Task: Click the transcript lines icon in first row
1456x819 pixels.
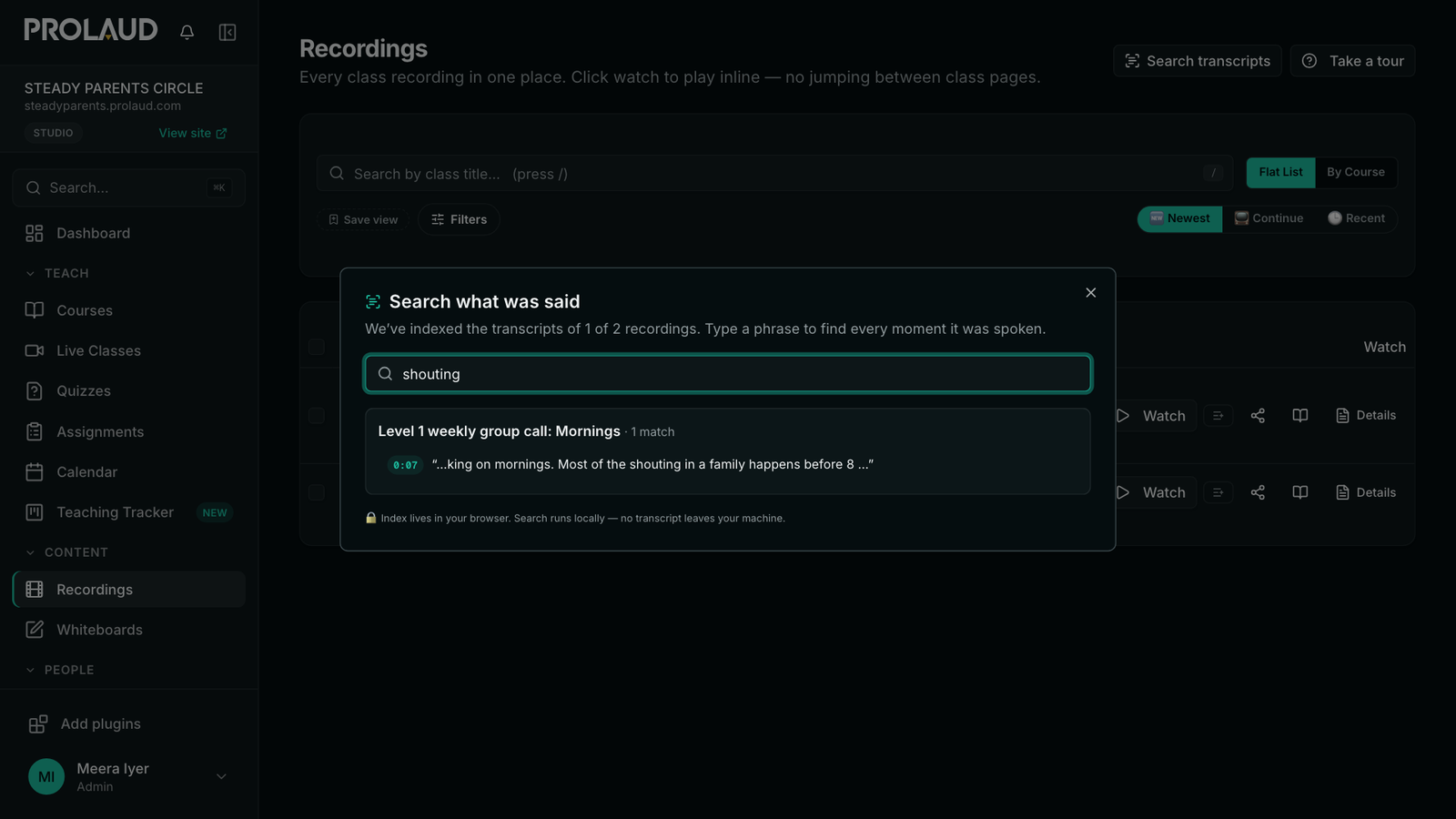Action: [x=1218, y=415]
